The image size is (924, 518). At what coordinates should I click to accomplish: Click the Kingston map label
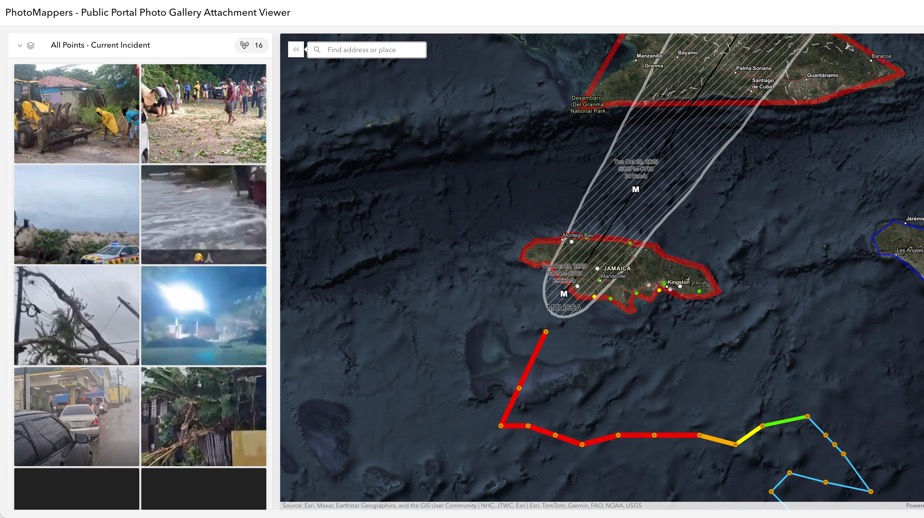[x=679, y=282]
